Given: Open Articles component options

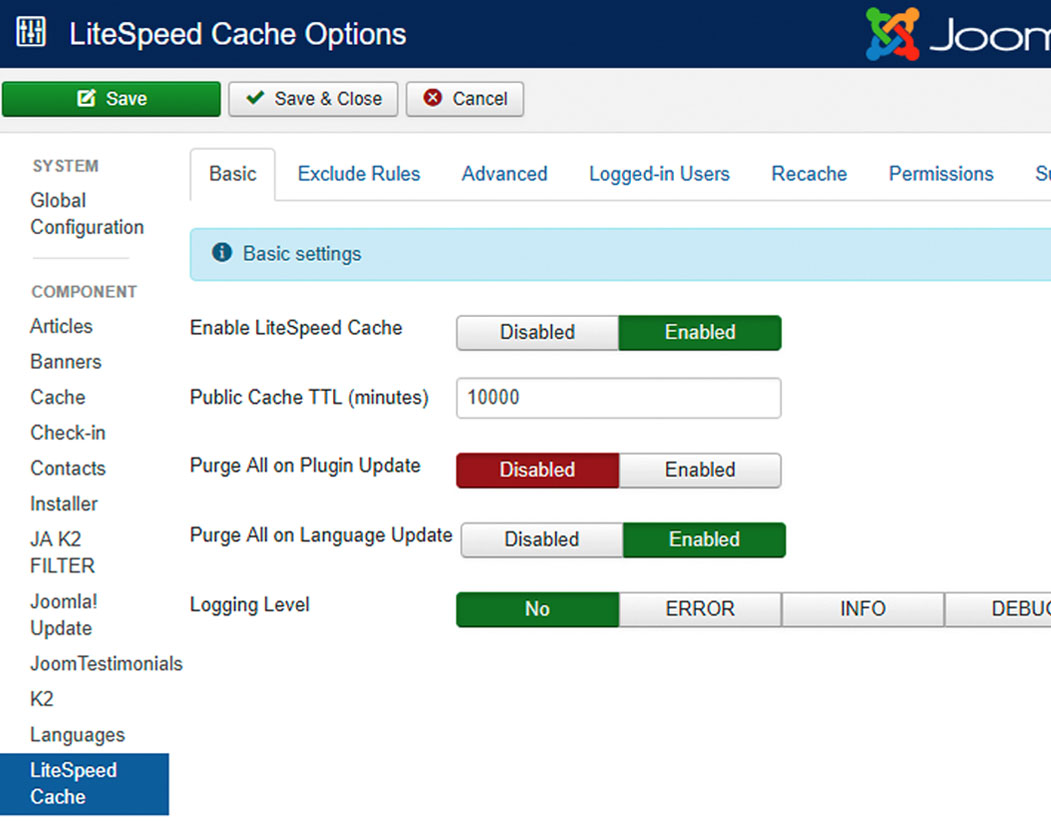Looking at the screenshot, I should 61,326.
